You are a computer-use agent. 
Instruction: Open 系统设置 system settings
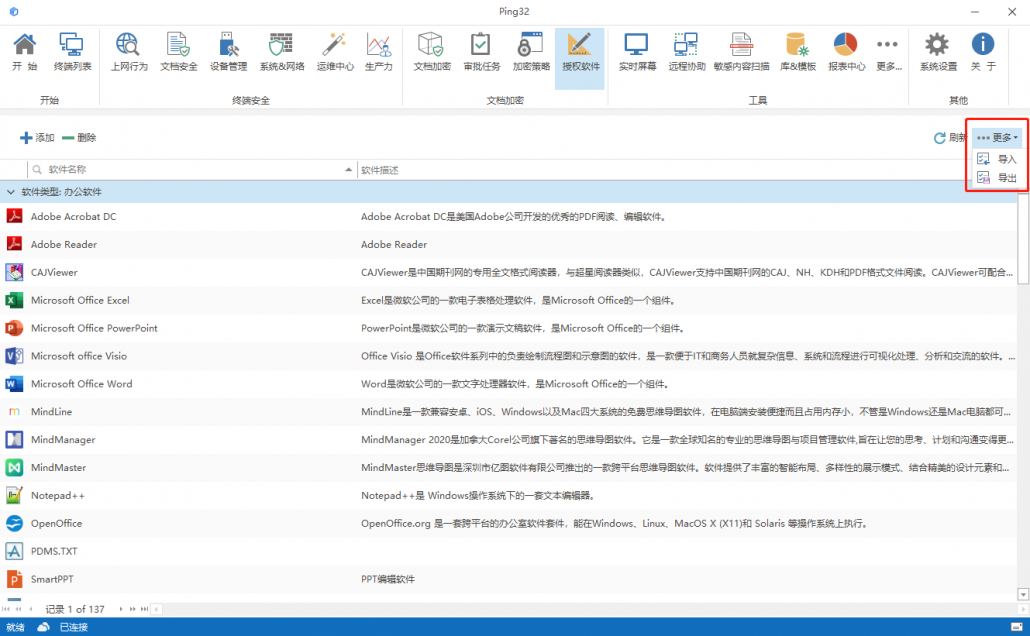pos(938,51)
